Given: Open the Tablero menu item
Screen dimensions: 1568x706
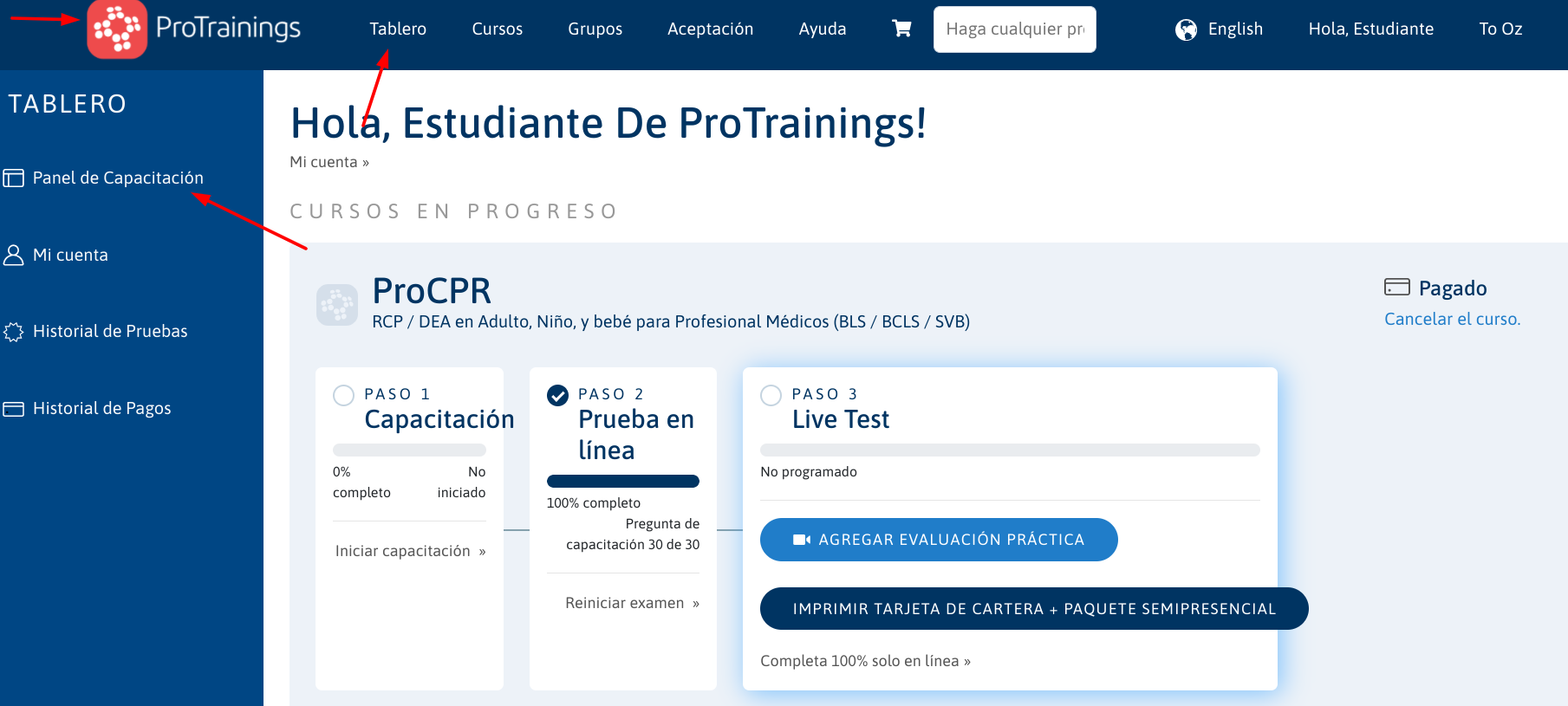Looking at the screenshot, I should pyautogui.click(x=398, y=29).
